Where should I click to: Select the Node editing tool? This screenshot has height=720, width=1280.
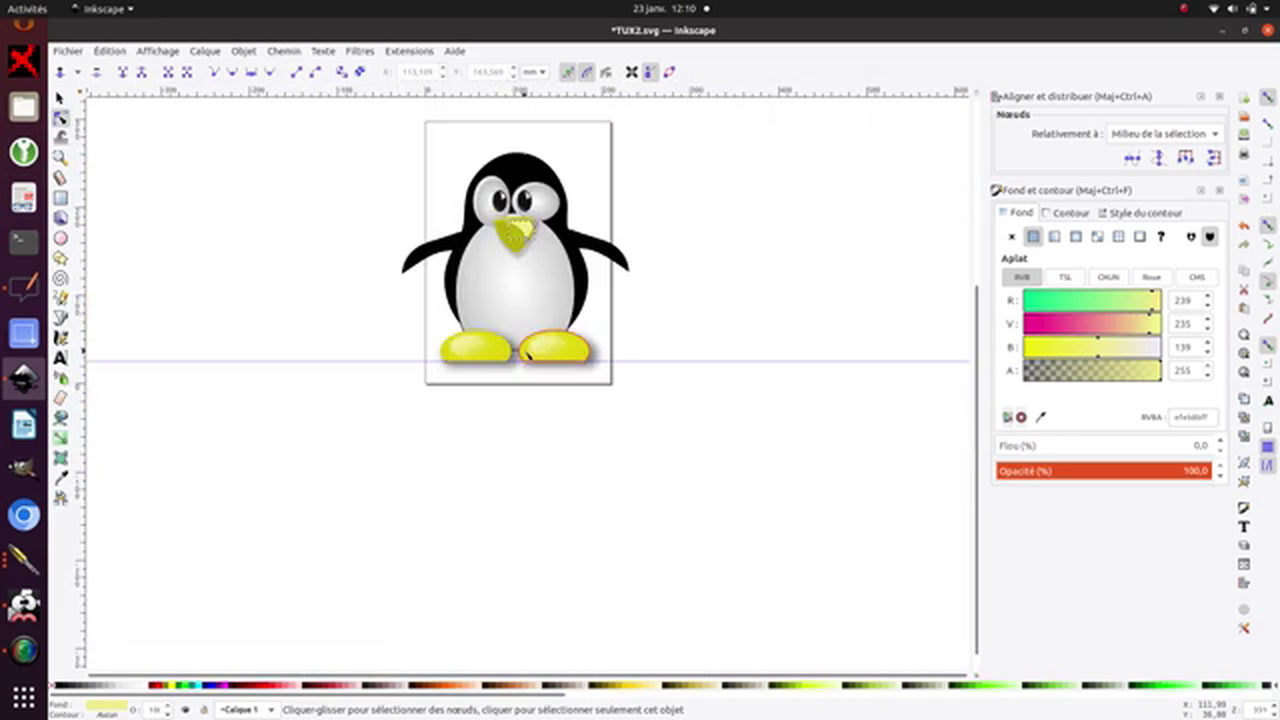point(60,116)
